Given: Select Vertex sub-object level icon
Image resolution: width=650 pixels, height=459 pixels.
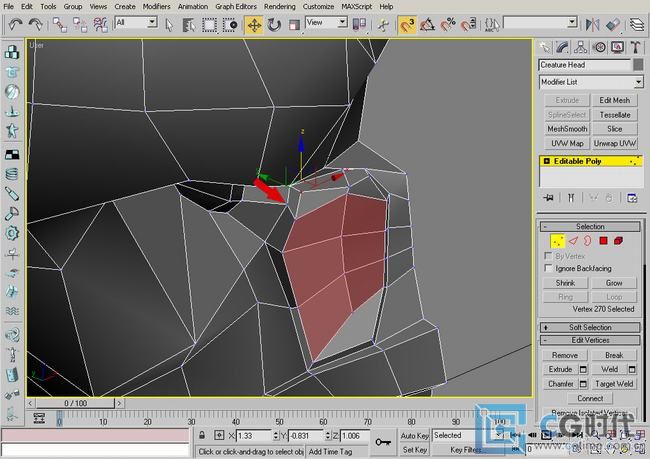Looking at the screenshot, I should coord(557,241).
